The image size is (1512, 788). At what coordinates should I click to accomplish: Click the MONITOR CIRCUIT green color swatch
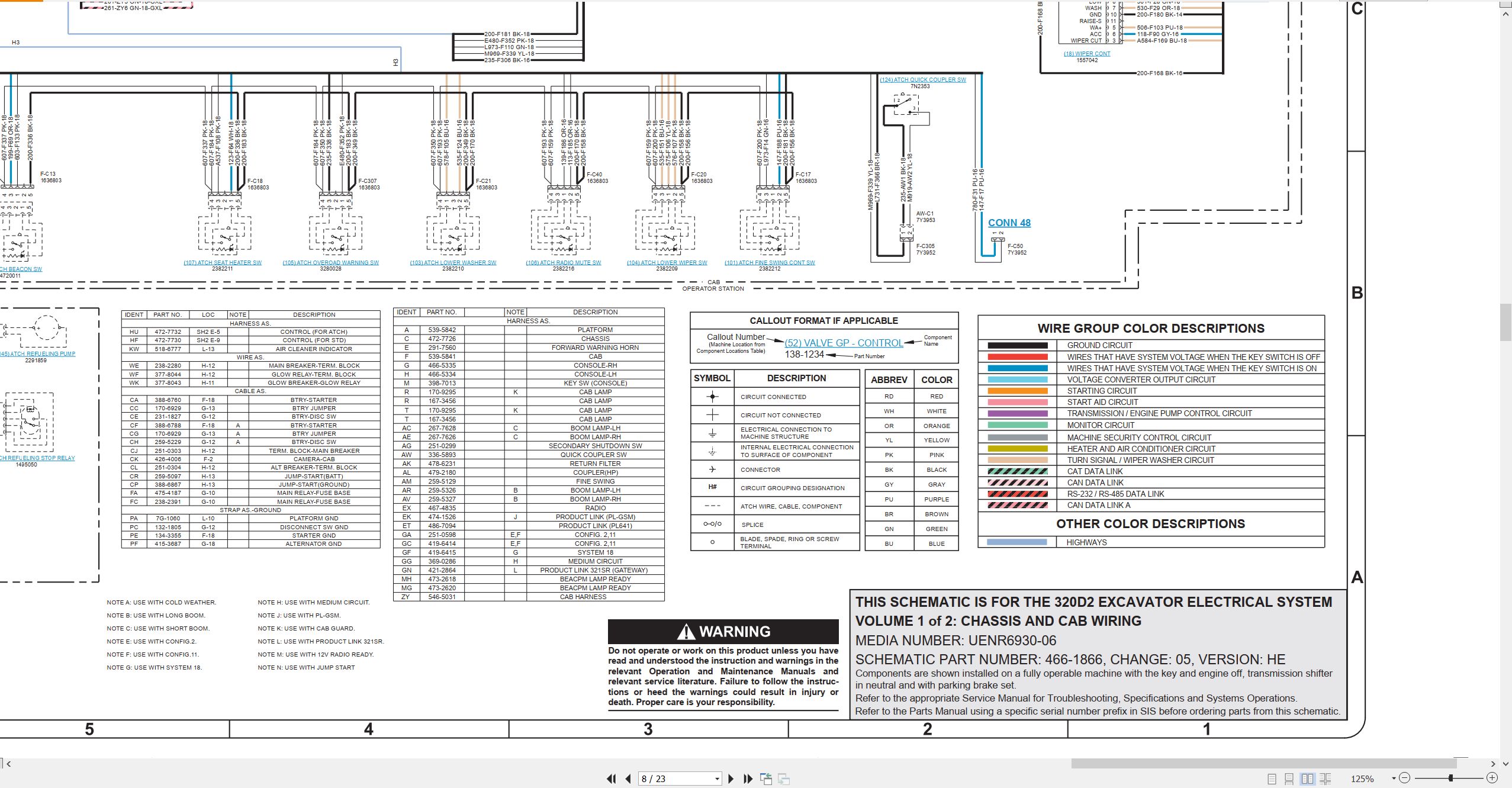1017,425
